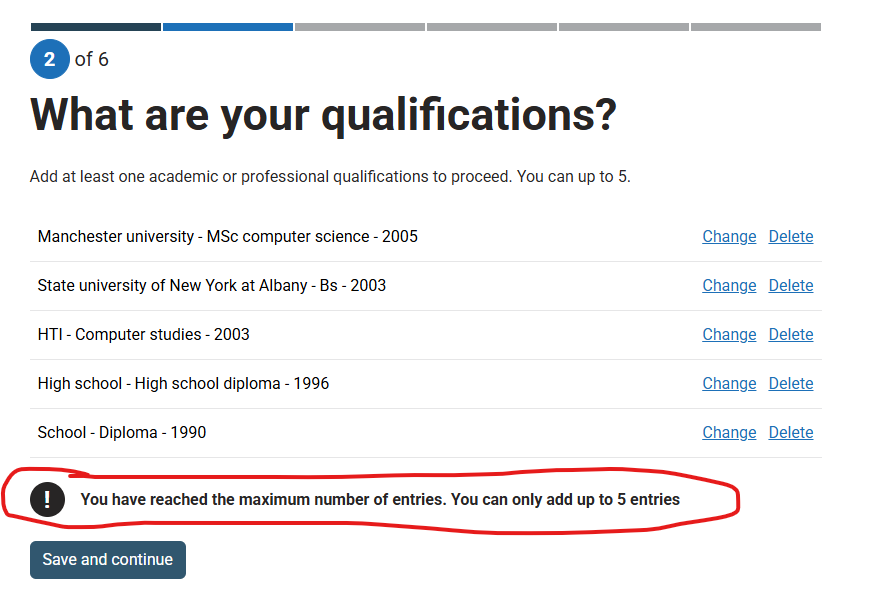Viewport: 890px width, 602px height.
Task: Select the second blue progress segment
Action: 228,27
